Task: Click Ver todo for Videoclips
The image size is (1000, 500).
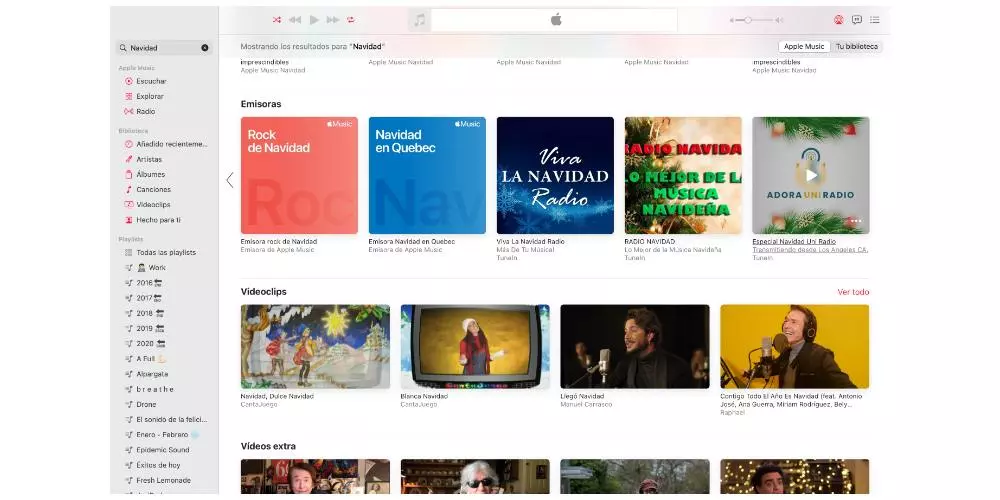Action: click(853, 292)
